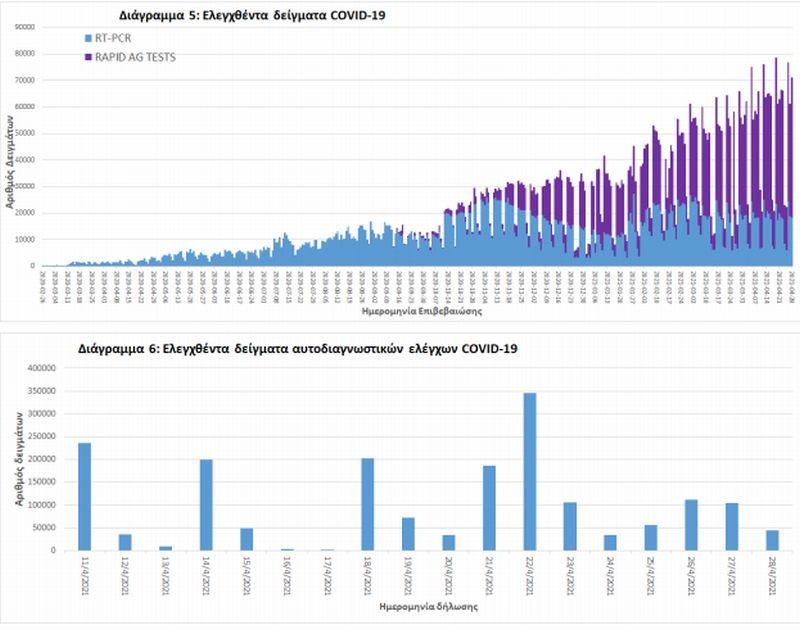Click the Διάγραμμα 6 chart title
The width and height of the screenshot is (800, 630).
click(x=298, y=349)
